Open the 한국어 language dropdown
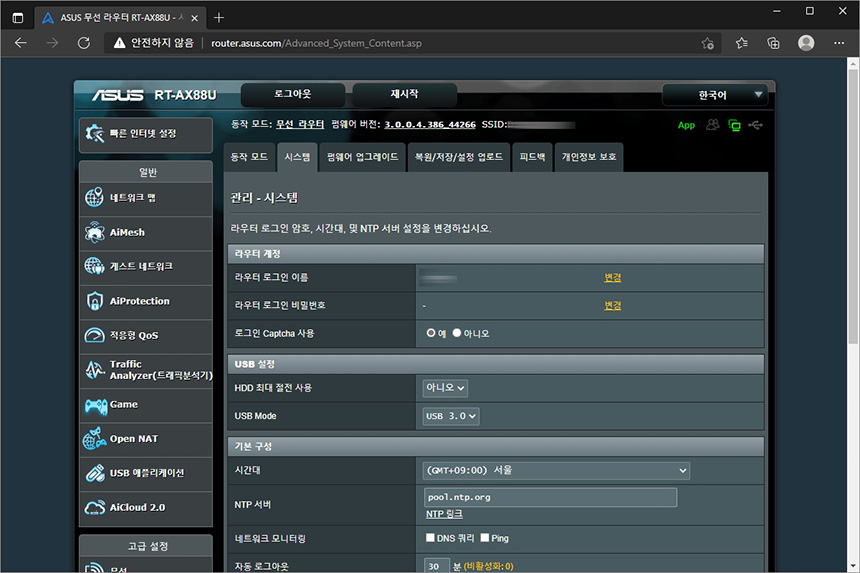This screenshot has width=860, height=573. tap(715, 95)
